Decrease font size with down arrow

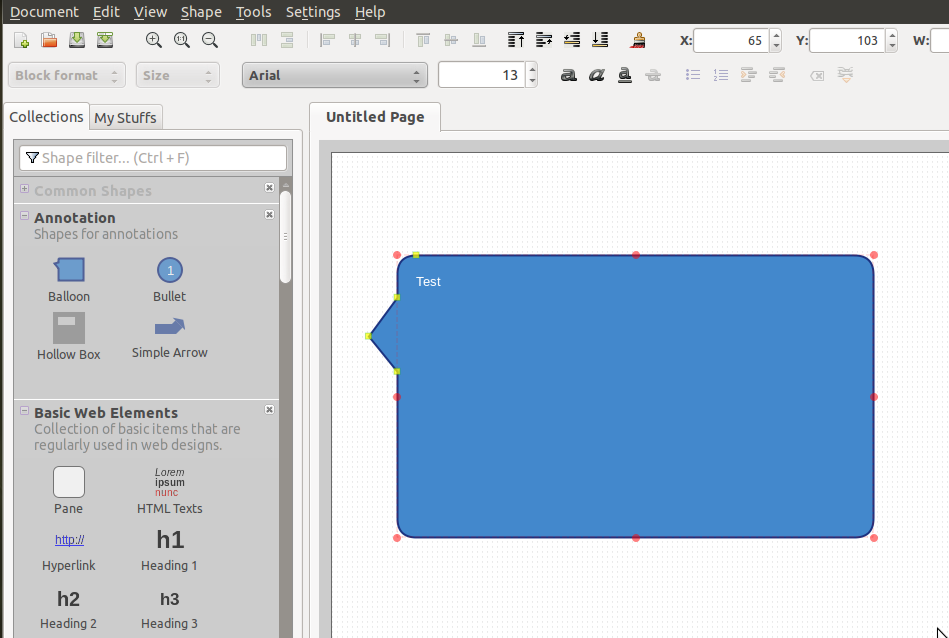(x=532, y=81)
